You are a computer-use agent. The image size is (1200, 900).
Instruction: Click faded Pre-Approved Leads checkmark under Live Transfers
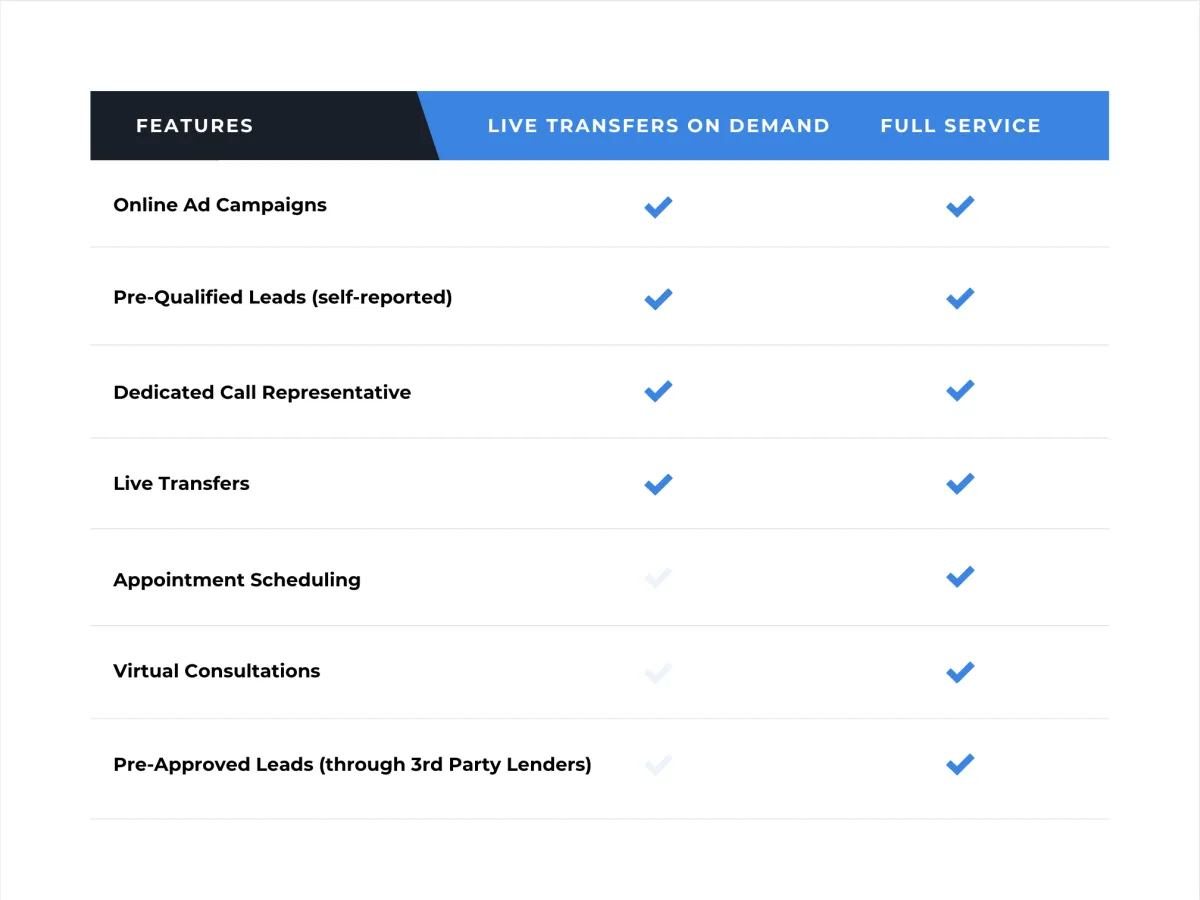pyautogui.click(x=658, y=766)
